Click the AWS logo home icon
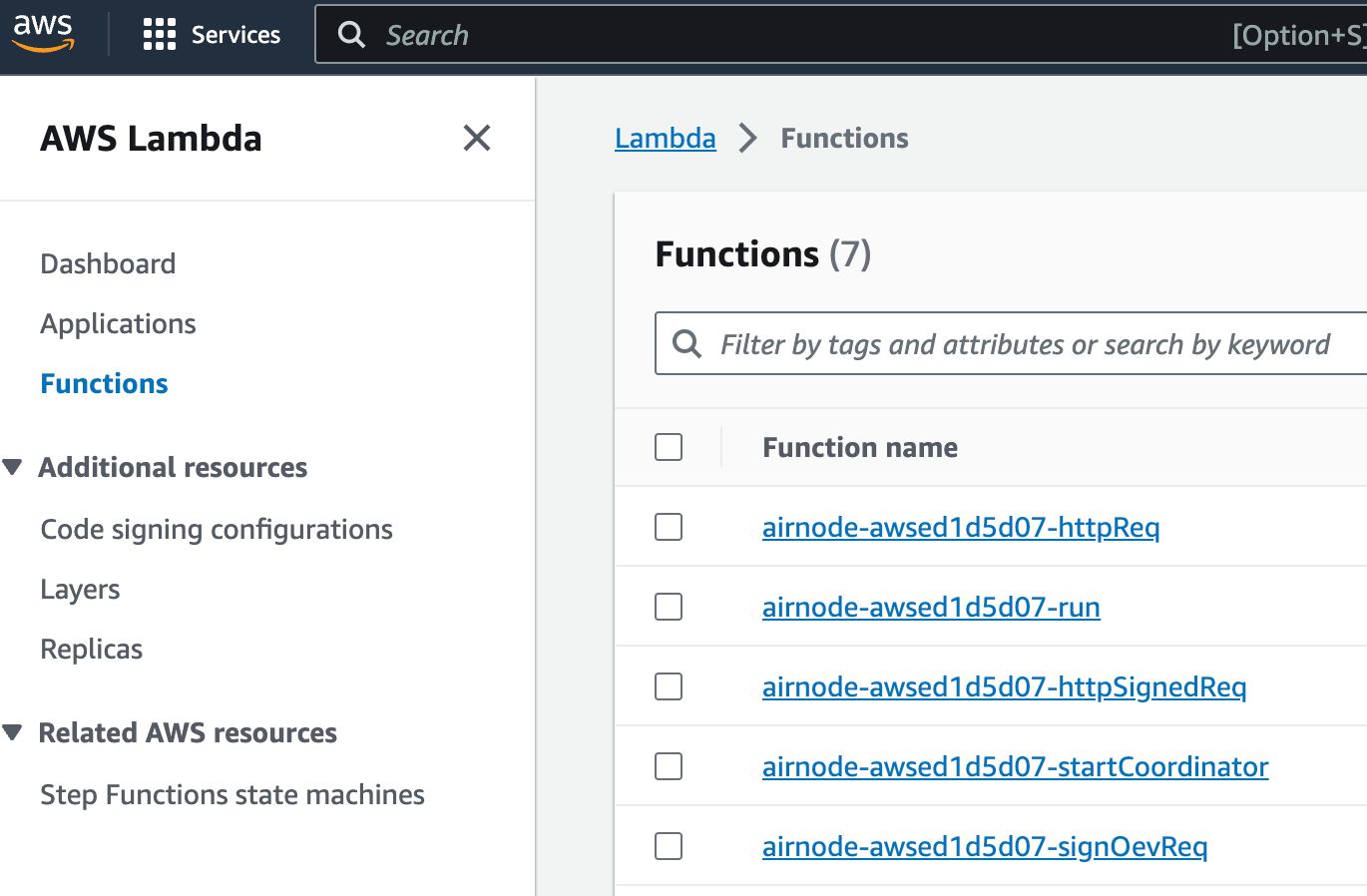The image size is (1367, 896). 43,33
